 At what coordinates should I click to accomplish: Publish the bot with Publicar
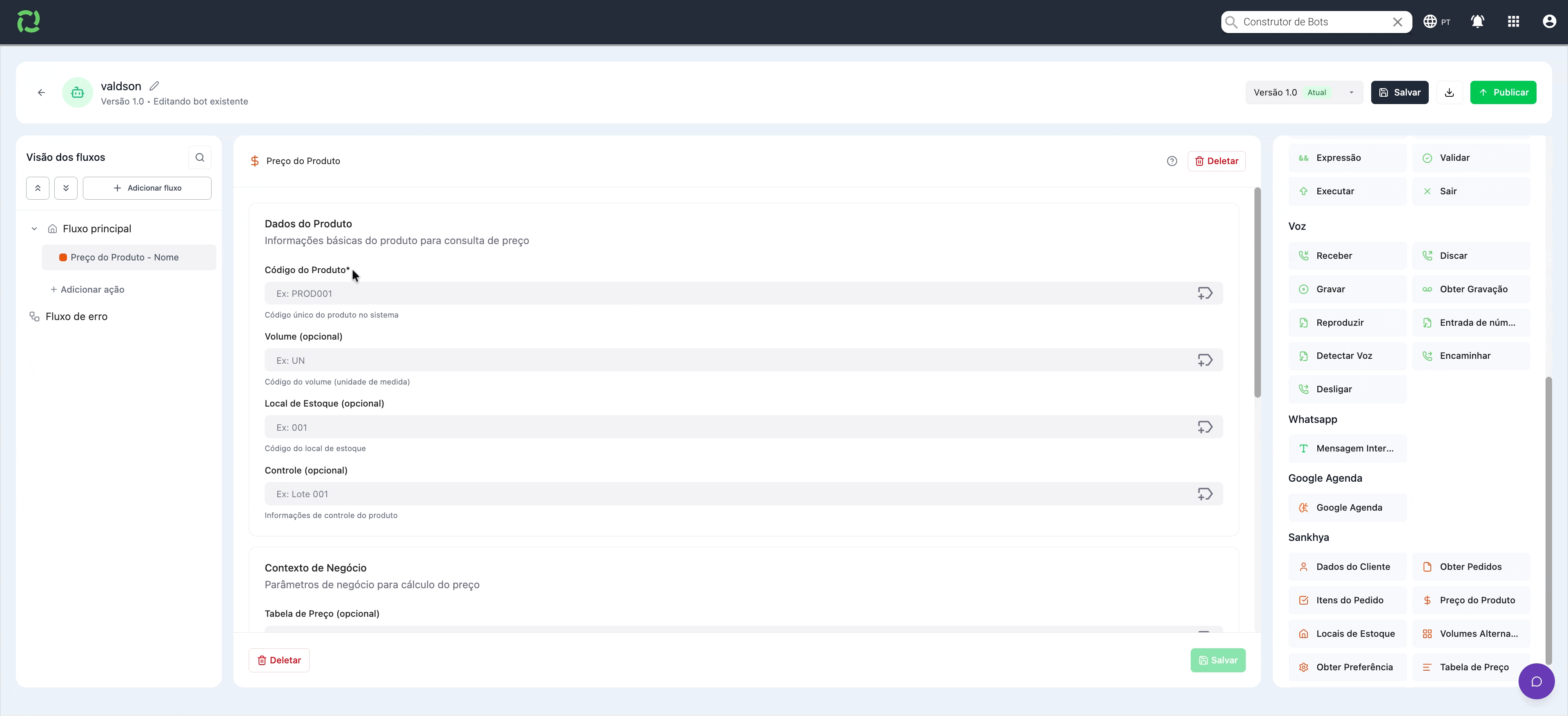coord(1503,93)
